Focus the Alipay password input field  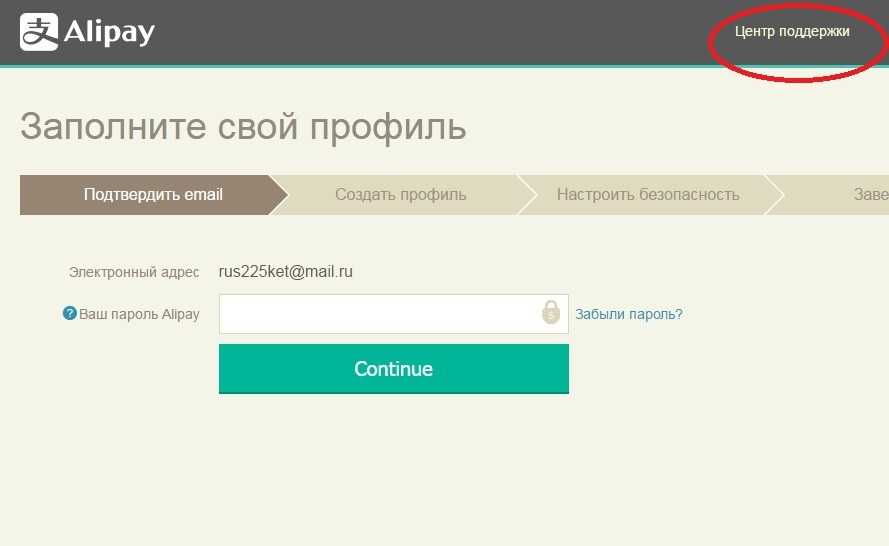pos(380,314)
